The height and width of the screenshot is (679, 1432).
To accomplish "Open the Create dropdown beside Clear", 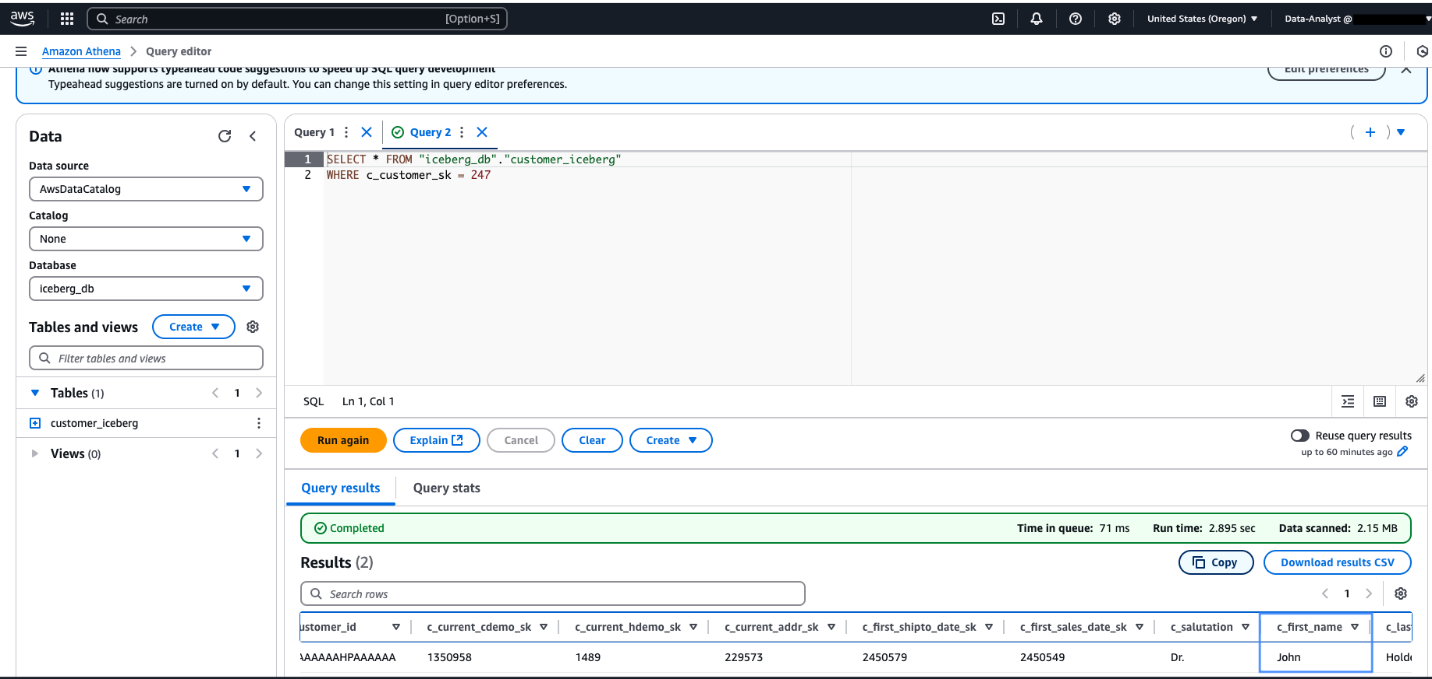I will 671,440.
